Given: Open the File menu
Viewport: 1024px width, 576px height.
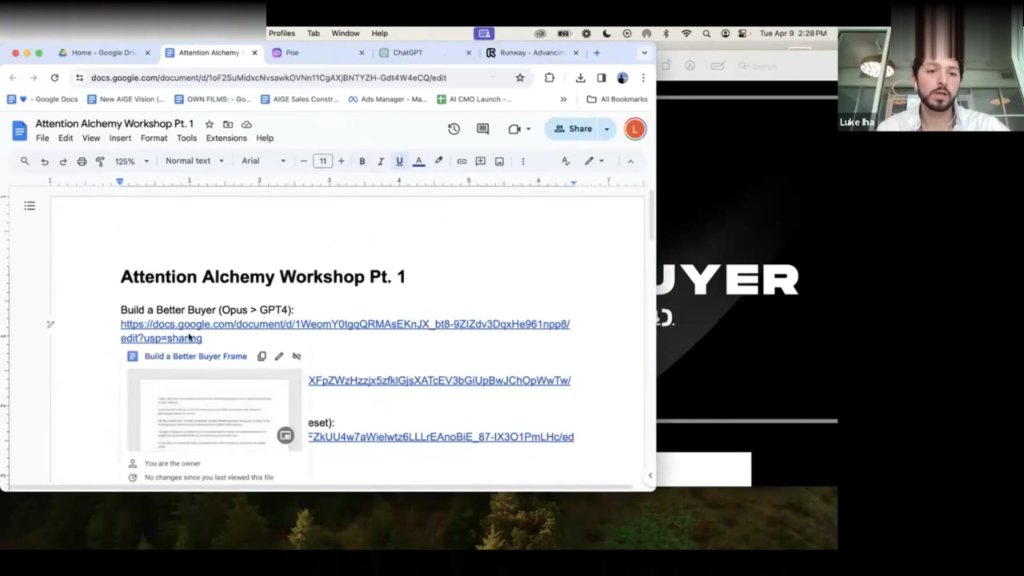Looking at the screenshot, I should pyautogui.click(x=42, y=138).
